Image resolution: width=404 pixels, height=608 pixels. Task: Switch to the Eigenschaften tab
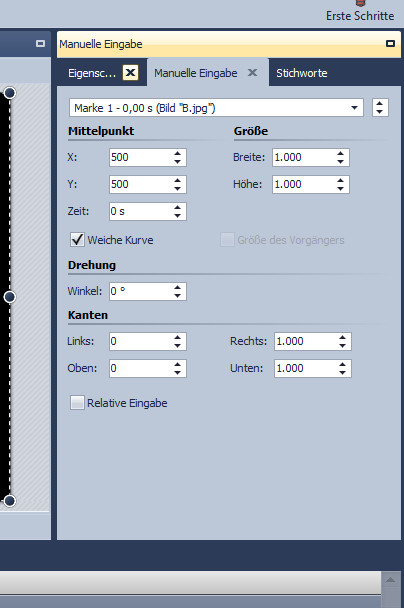pos(92,73)
